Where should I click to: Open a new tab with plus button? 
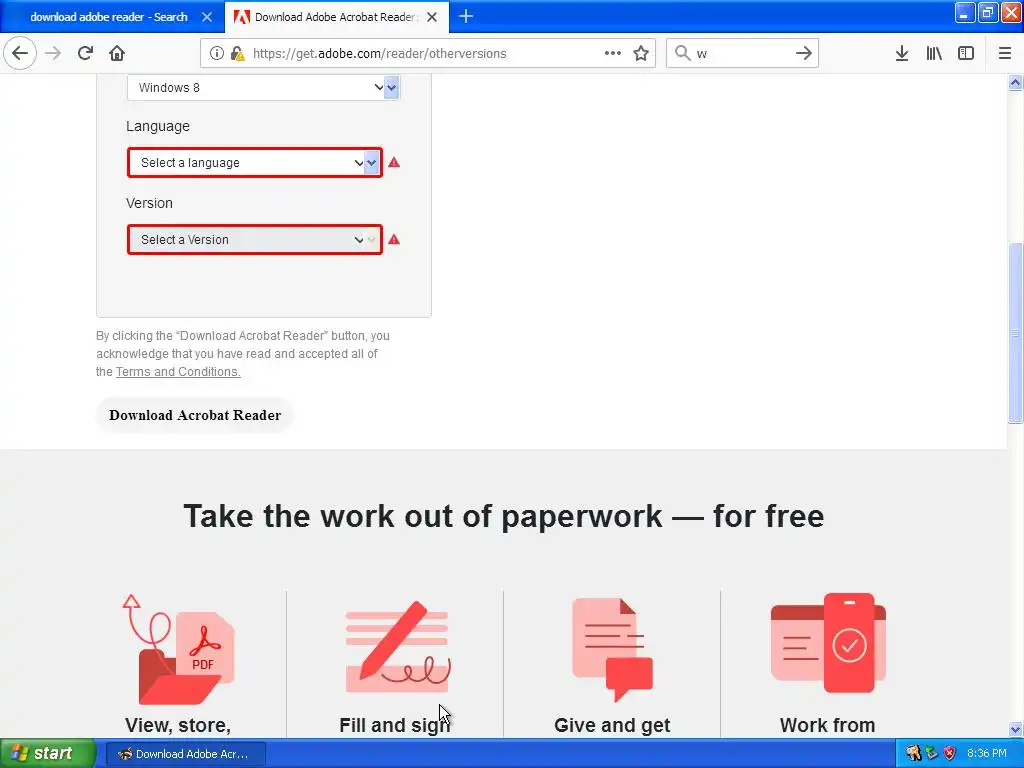466,16
